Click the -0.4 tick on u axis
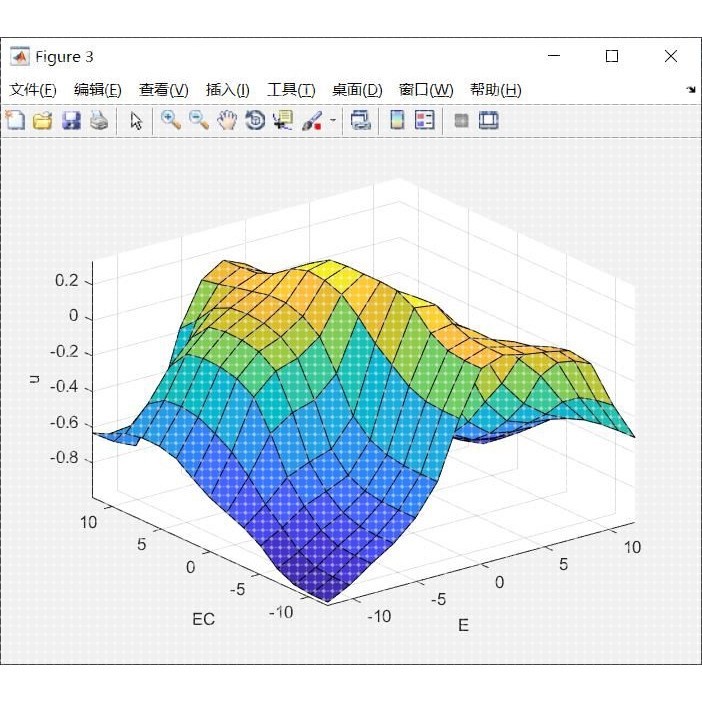The height and width of the screenshot is (702, 702). click(x=64, y=387)
